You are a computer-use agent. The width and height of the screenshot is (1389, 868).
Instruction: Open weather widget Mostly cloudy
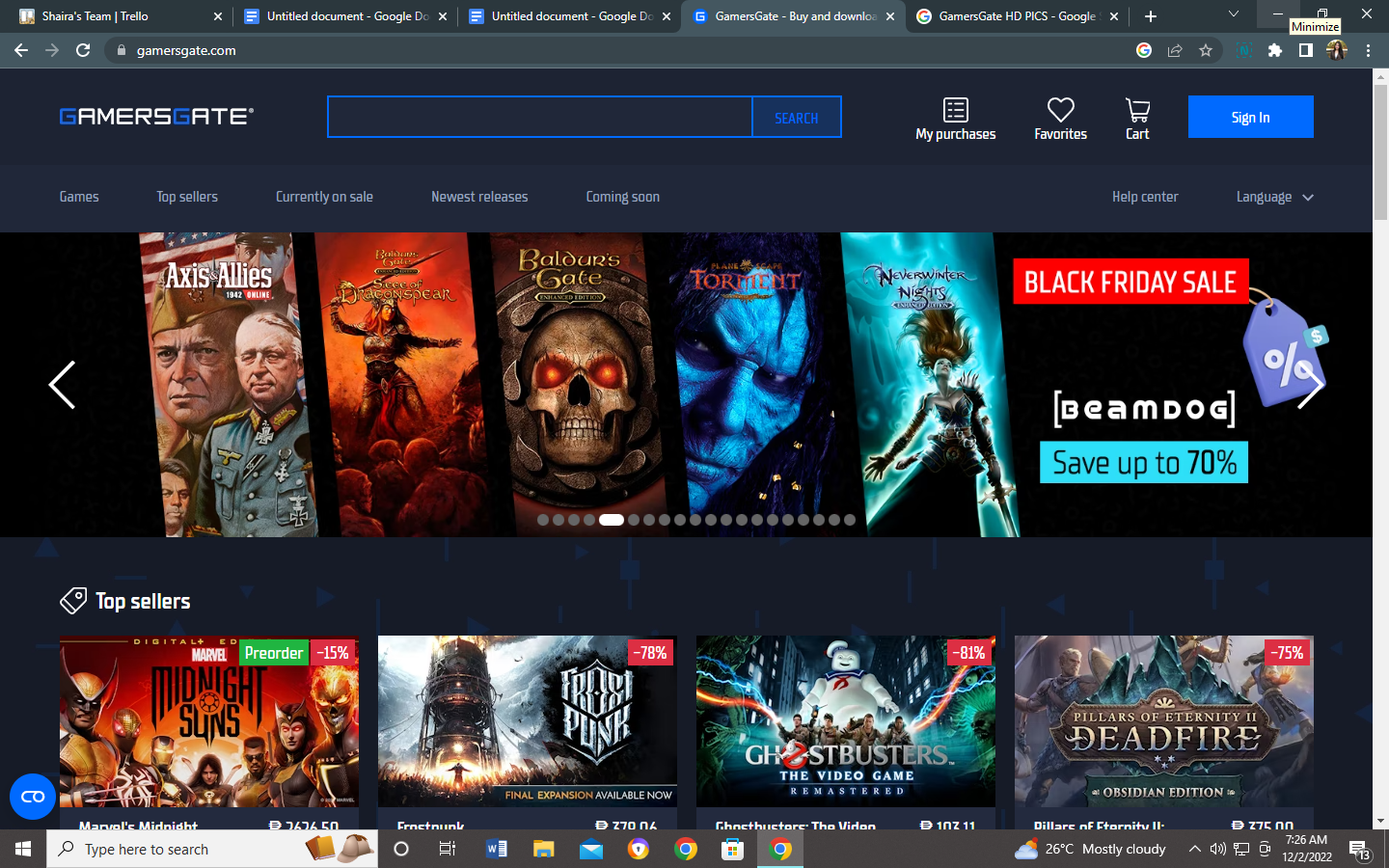[1090, 849]
